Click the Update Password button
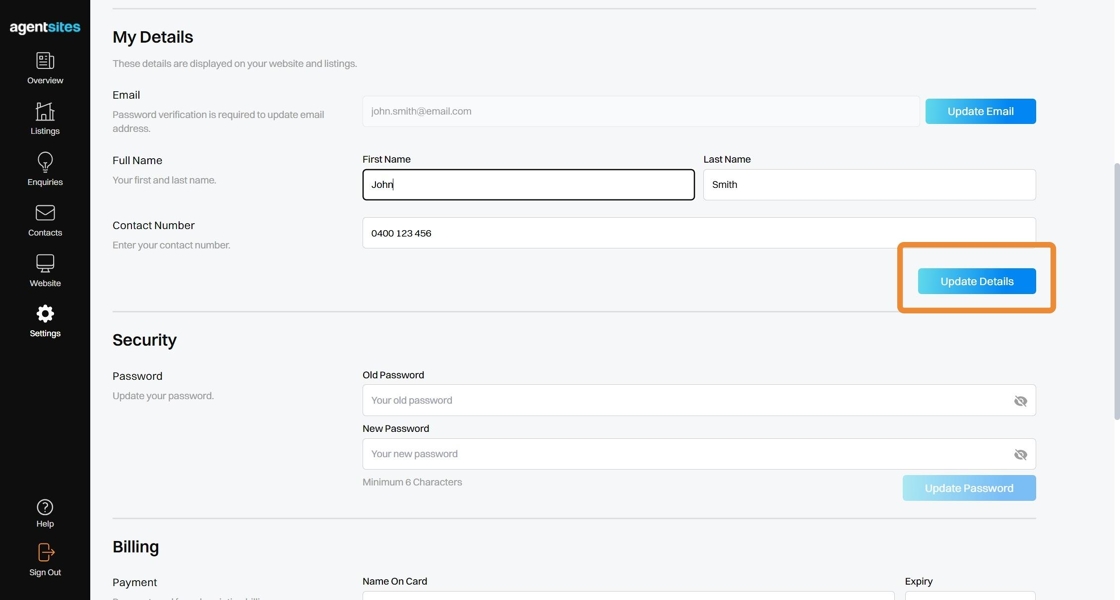This screenshot has height=600, width=1120. coord(969,488)
